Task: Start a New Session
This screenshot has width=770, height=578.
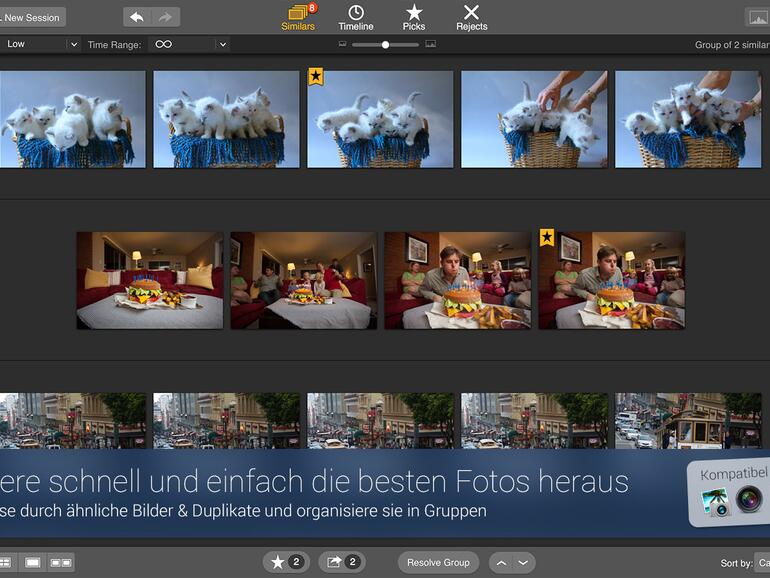Action: tap(32, 17)
